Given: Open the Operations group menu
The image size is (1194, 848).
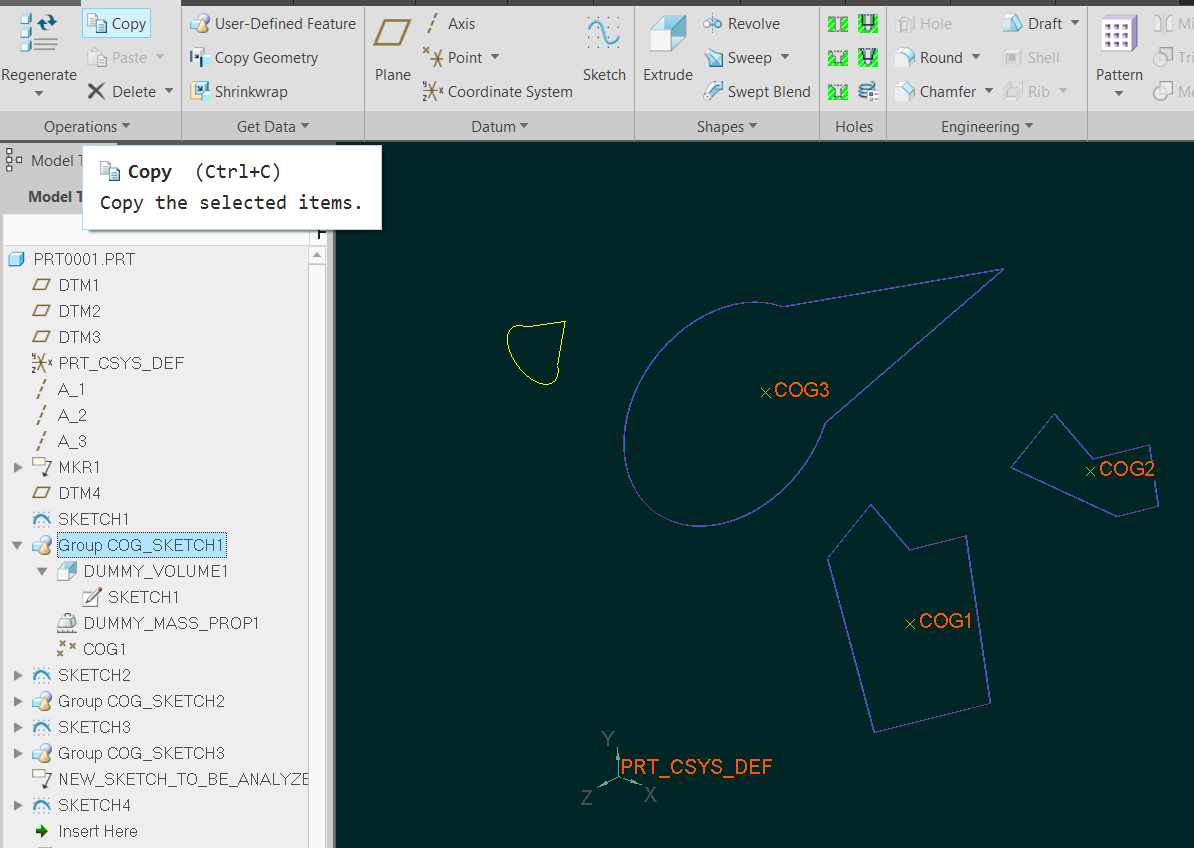Looking at the screenshot, I should pyautogui.click(x=87, y=127).
